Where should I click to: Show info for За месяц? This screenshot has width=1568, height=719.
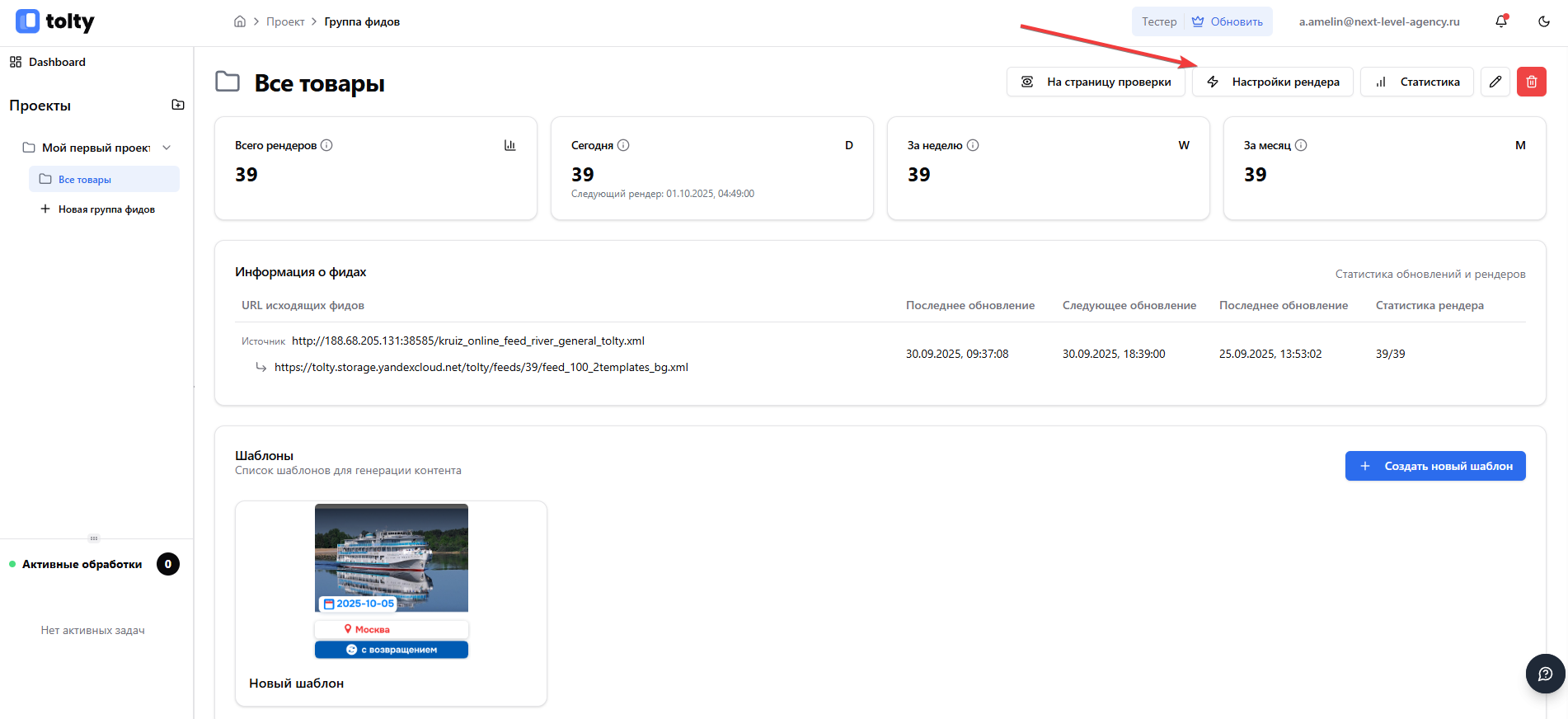[x=1301, y=145]
